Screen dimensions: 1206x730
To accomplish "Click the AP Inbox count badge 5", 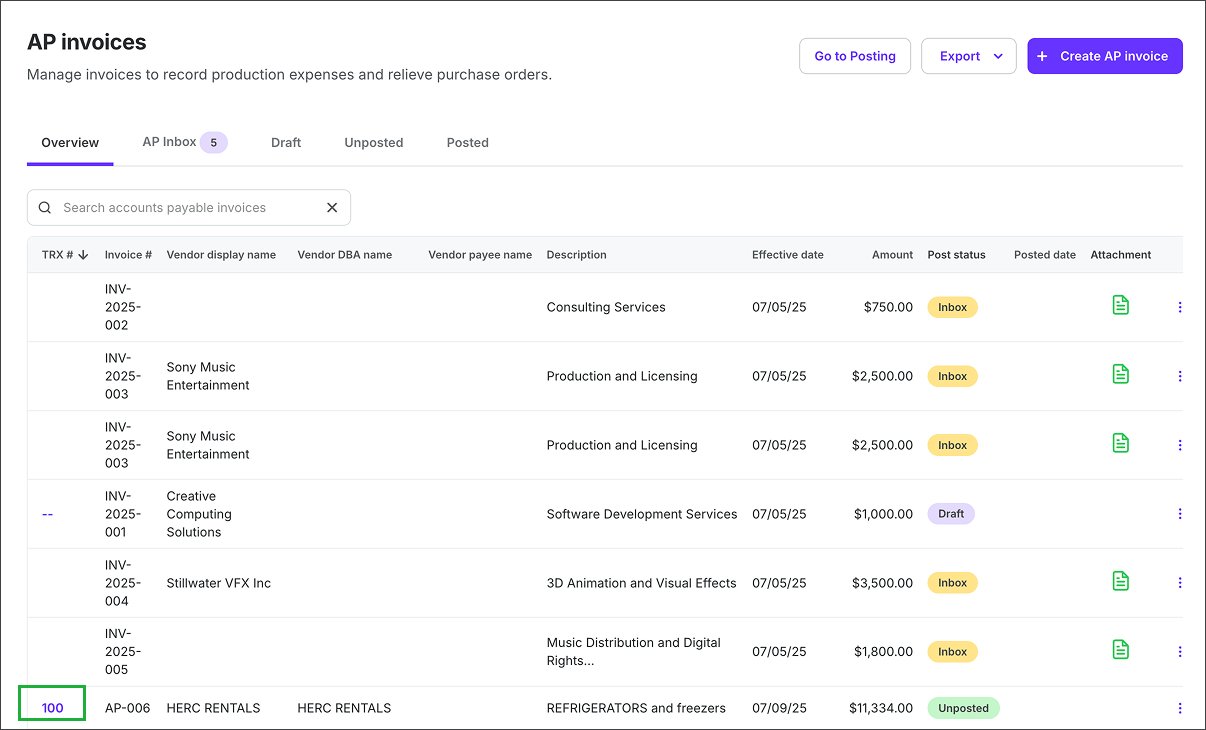I will (x=214, y=142).
